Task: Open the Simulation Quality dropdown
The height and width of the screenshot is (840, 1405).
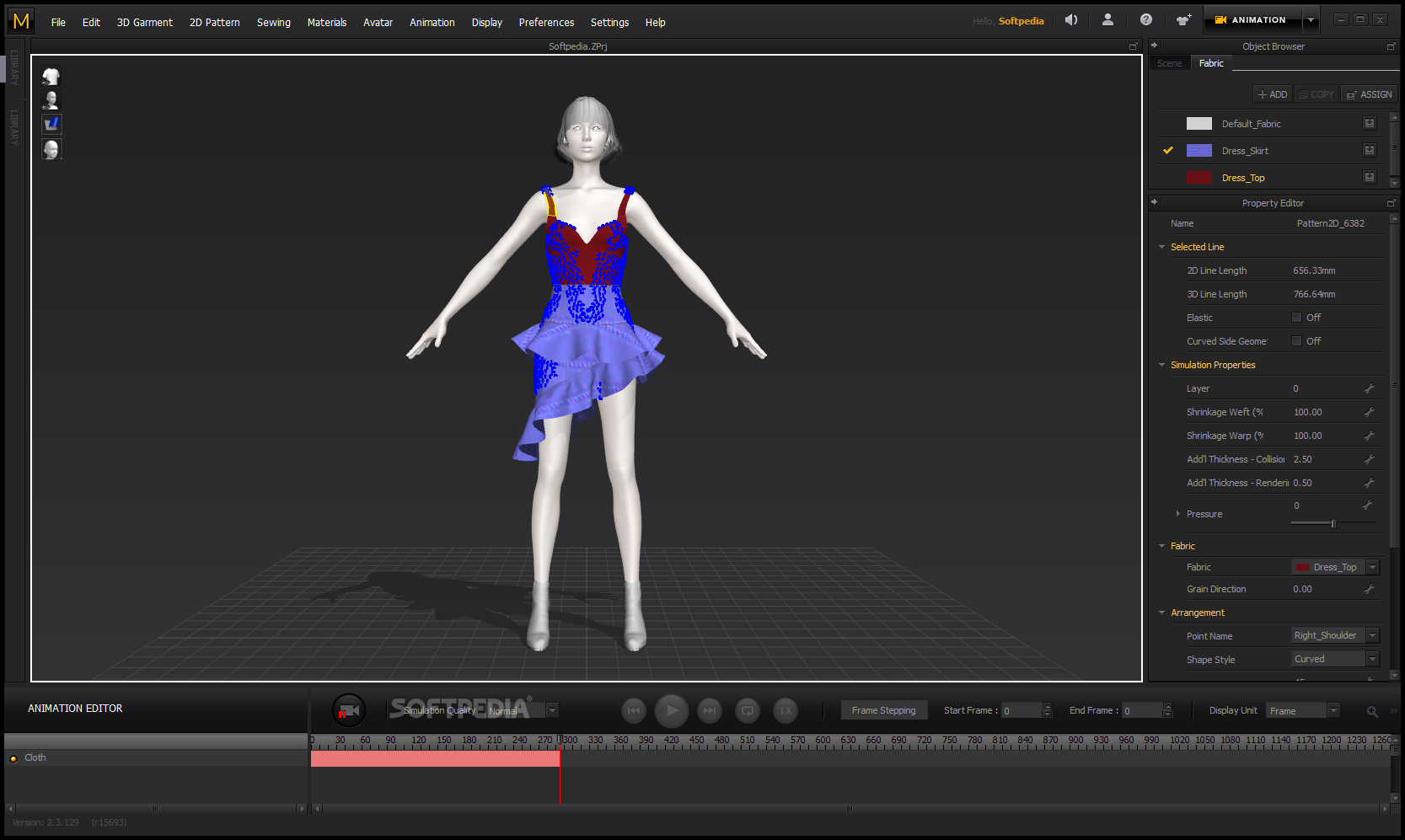Action: [x=552, y=710]
